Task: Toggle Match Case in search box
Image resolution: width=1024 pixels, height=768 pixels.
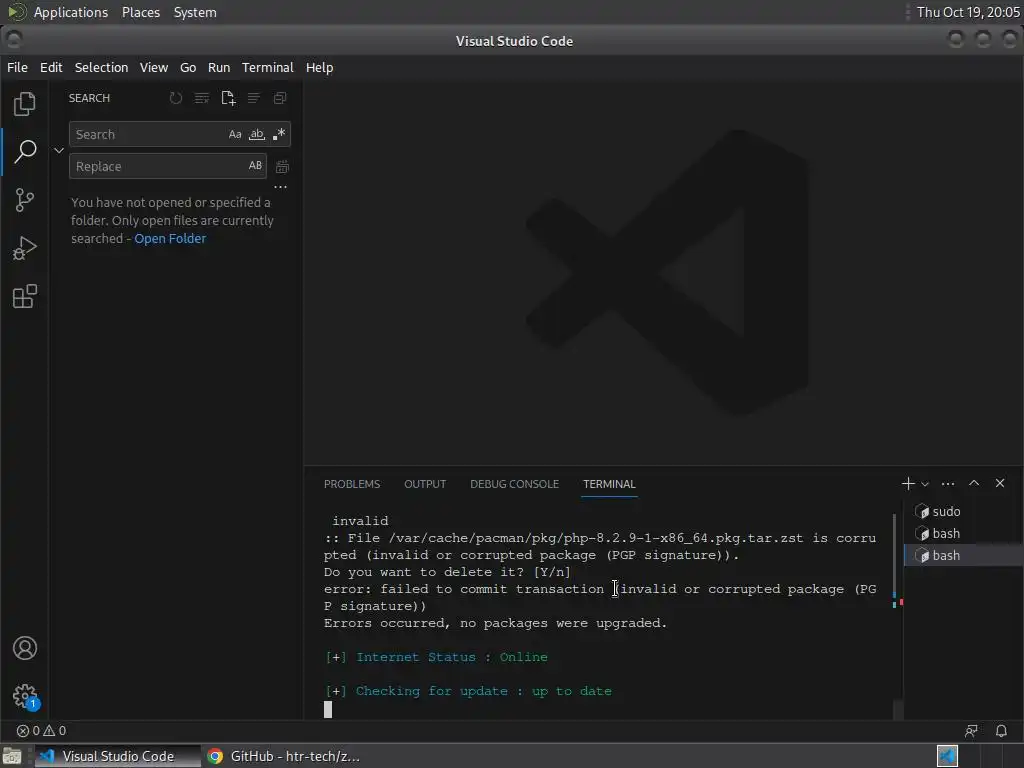Action: click(x=235, y=135)
